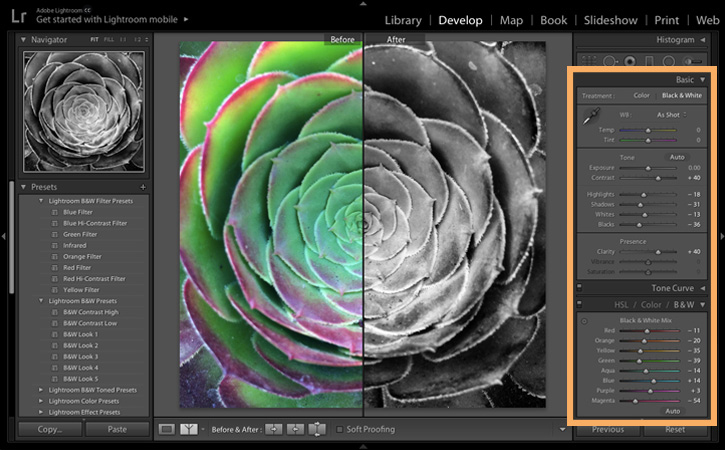Image resolution: width=725 pixels, height=450 pixels.
Task: Select the Spot Removal tool icon
Action: point(610,61)
